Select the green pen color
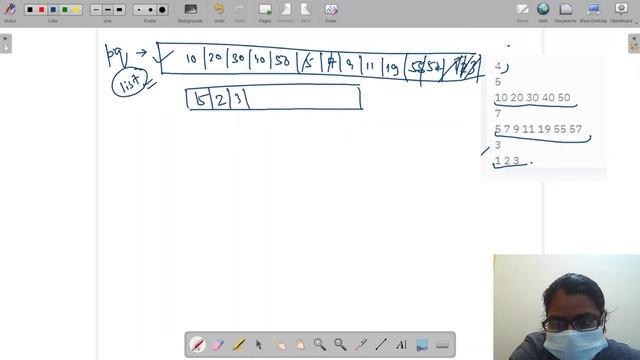This screenshot has height=360, width=640. [x=64, y=10]
